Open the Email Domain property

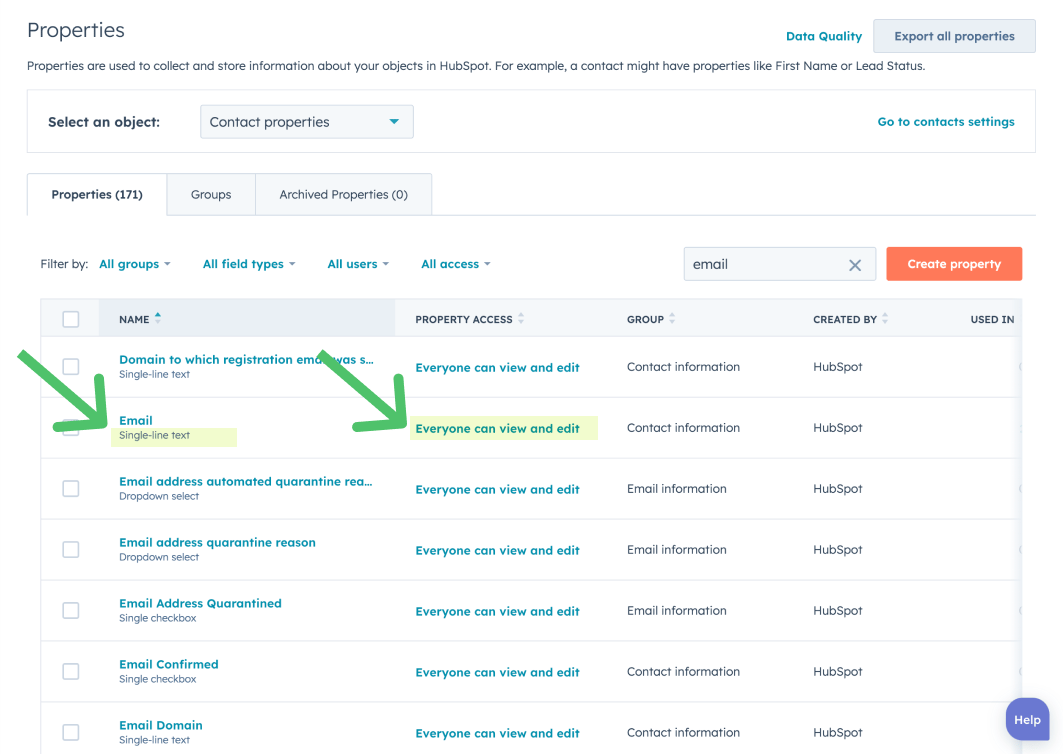click(x=161, y=725)
